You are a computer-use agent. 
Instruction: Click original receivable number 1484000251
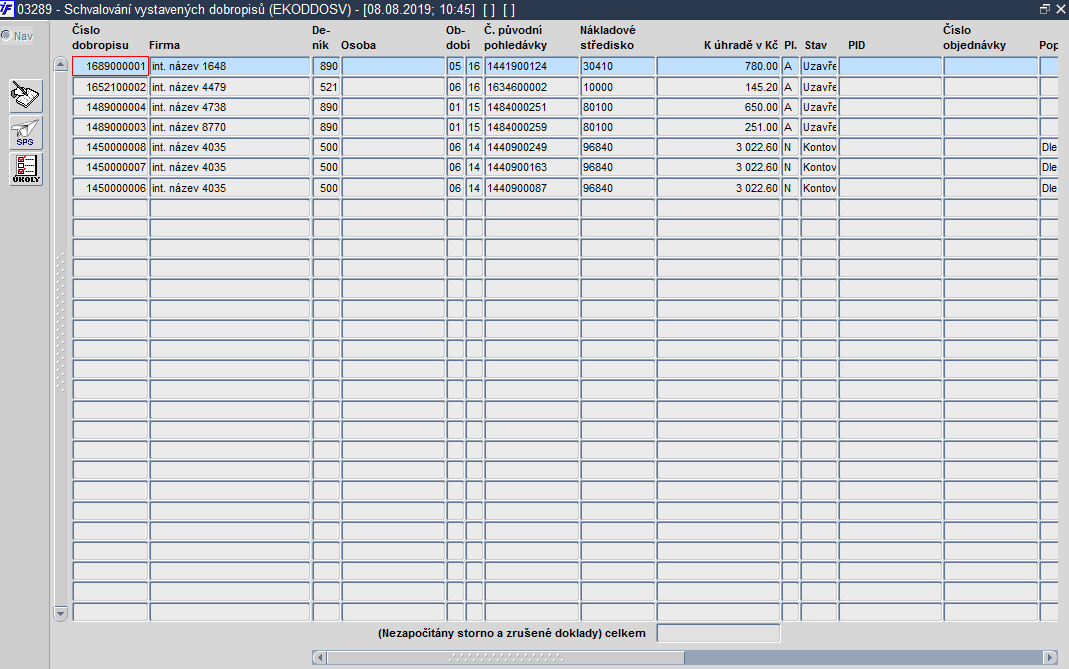pyautogui.click(x=532, y=107)
